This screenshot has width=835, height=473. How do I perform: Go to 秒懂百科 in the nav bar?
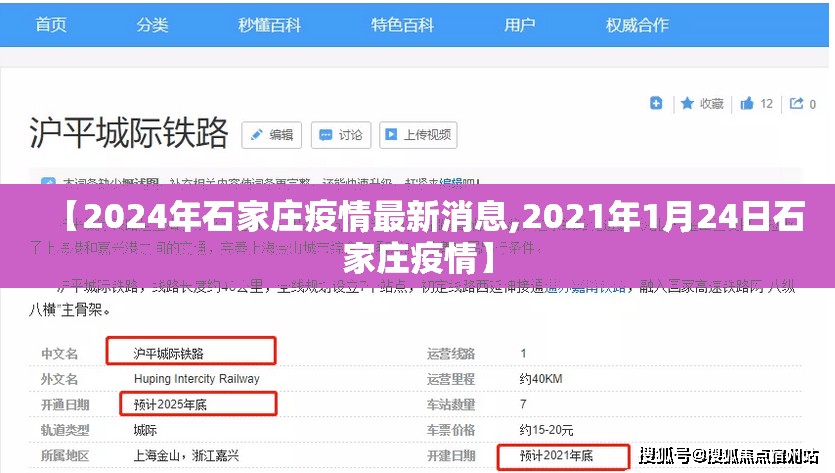(269, 24)
